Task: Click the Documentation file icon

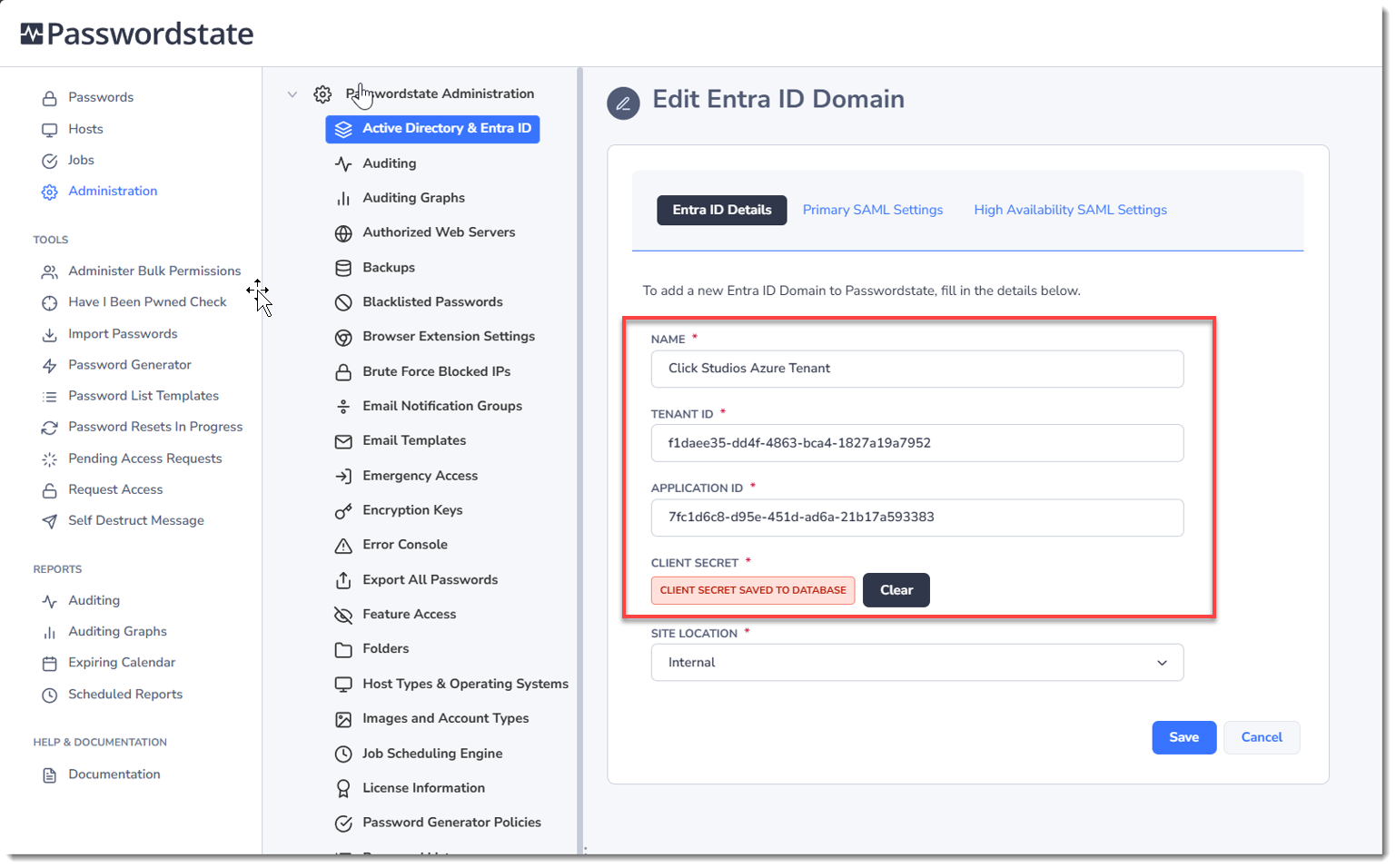Action: tap(50, 774)
